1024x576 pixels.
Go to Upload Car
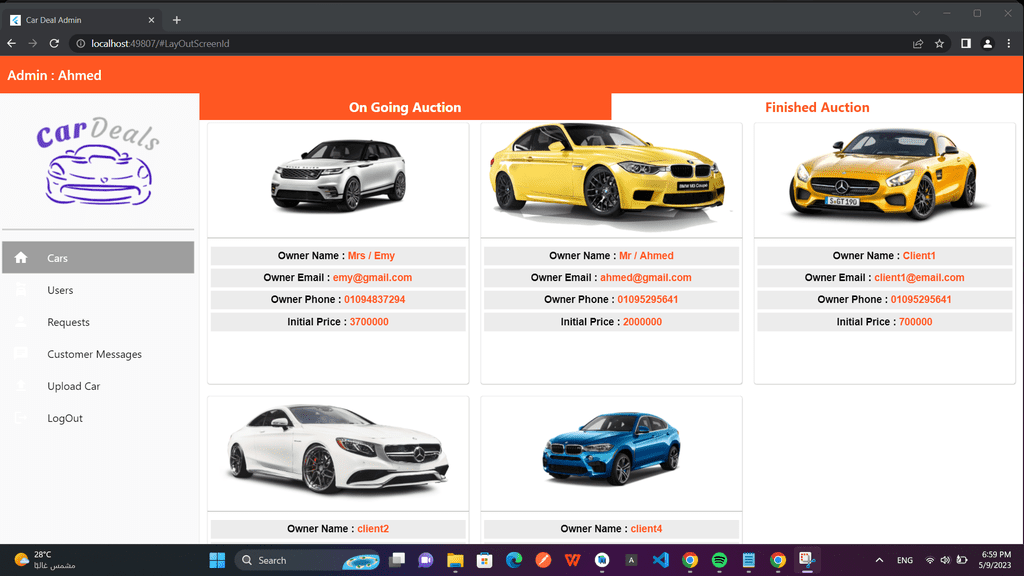coord(98,385)
